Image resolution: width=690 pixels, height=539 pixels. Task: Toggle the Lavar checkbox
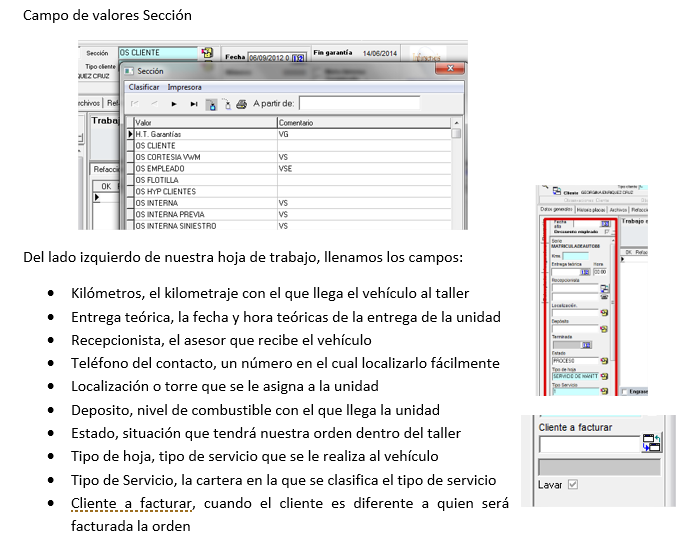coord(573,484)
